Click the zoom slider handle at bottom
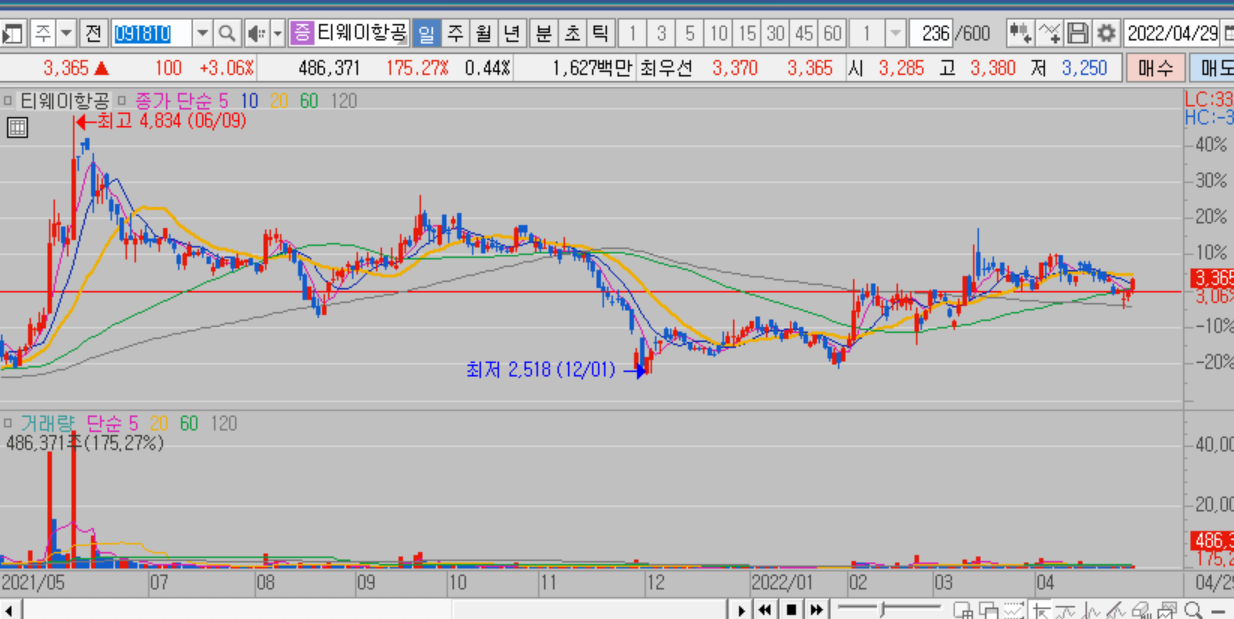This screenshot has width=1234, height=619. [881, 608]
